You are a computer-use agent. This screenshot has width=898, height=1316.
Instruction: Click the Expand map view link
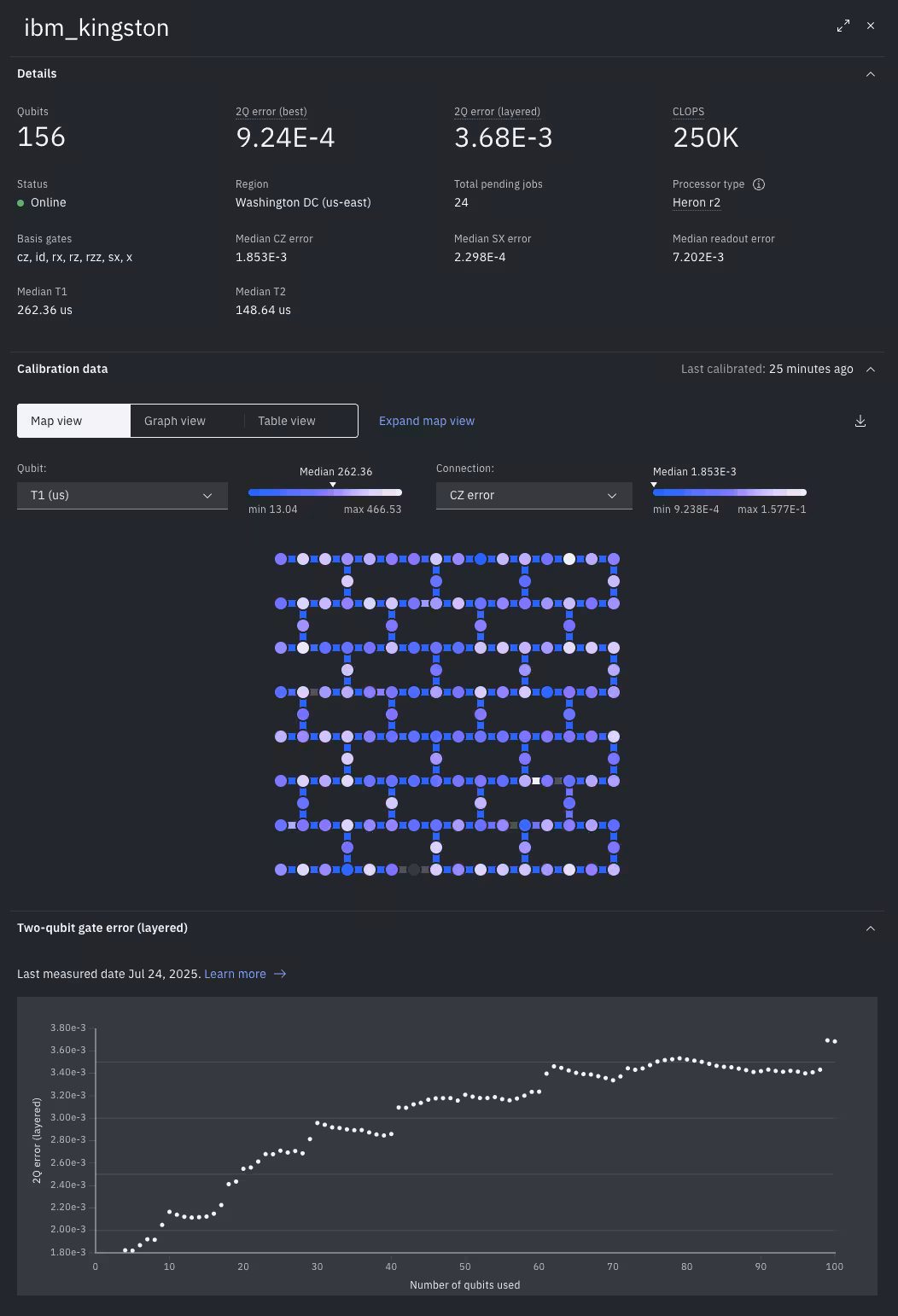(x=427, y=421)
